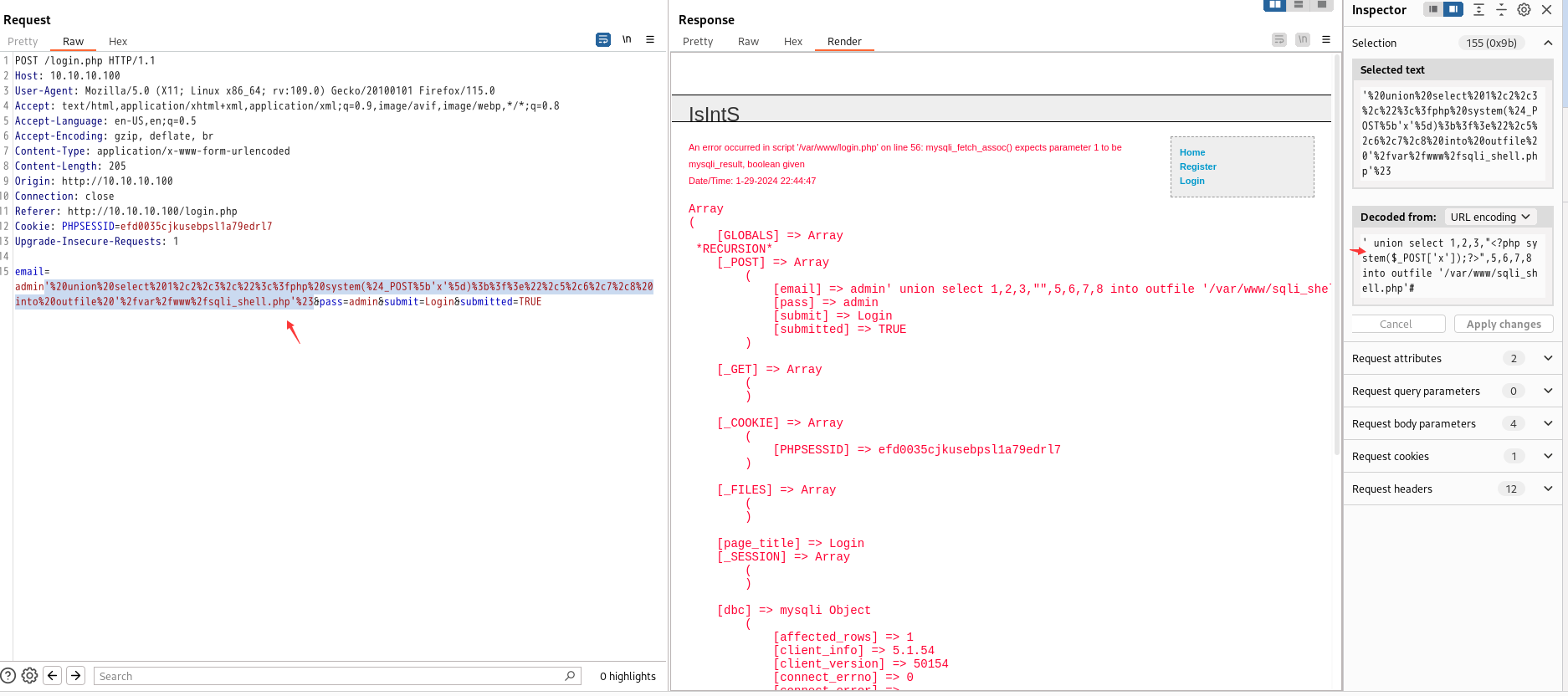Click the User-Agent header line

[x=254, y=90]
